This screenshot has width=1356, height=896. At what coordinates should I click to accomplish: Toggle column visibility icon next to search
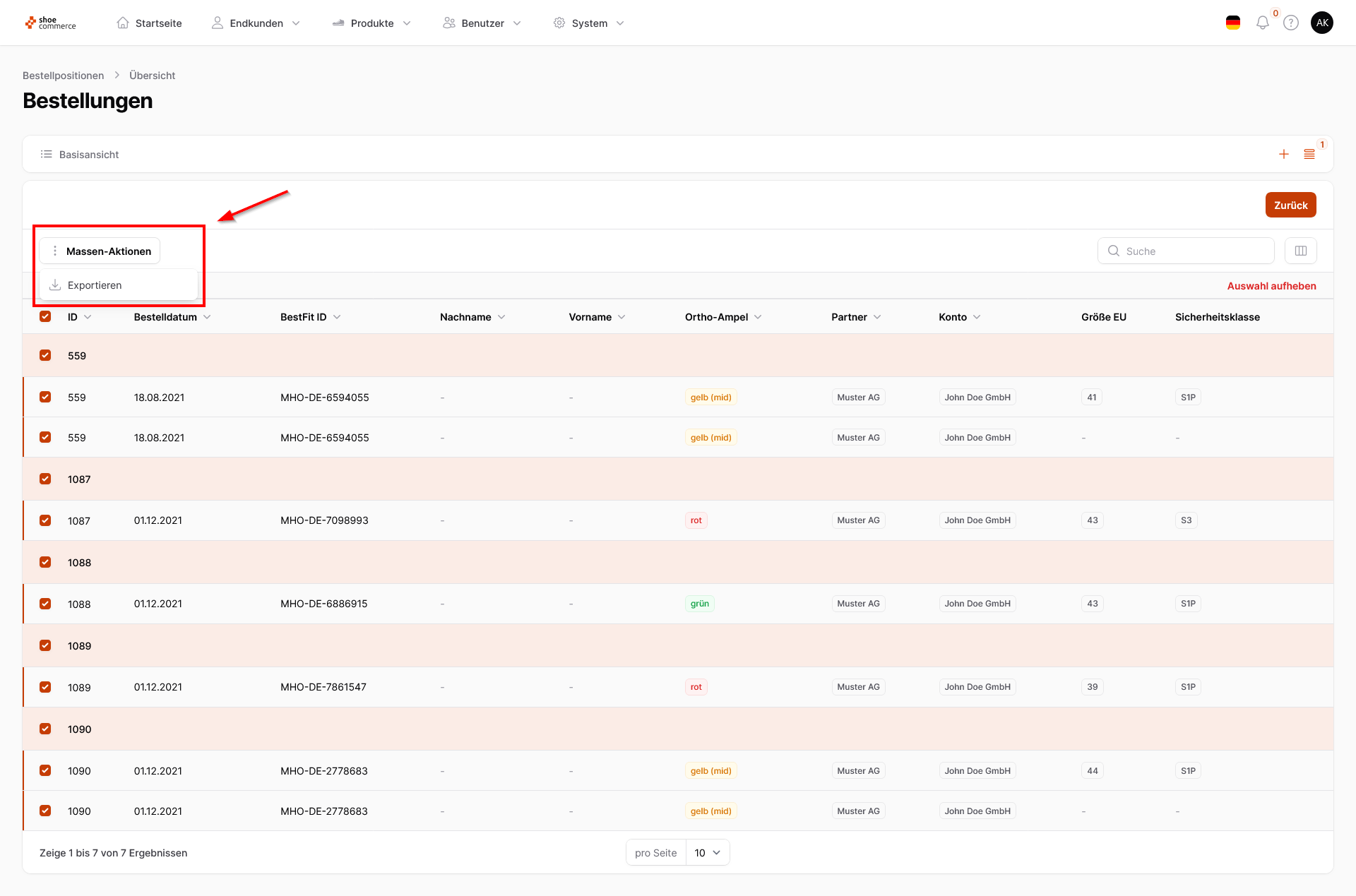click(x=1300, y=251)
